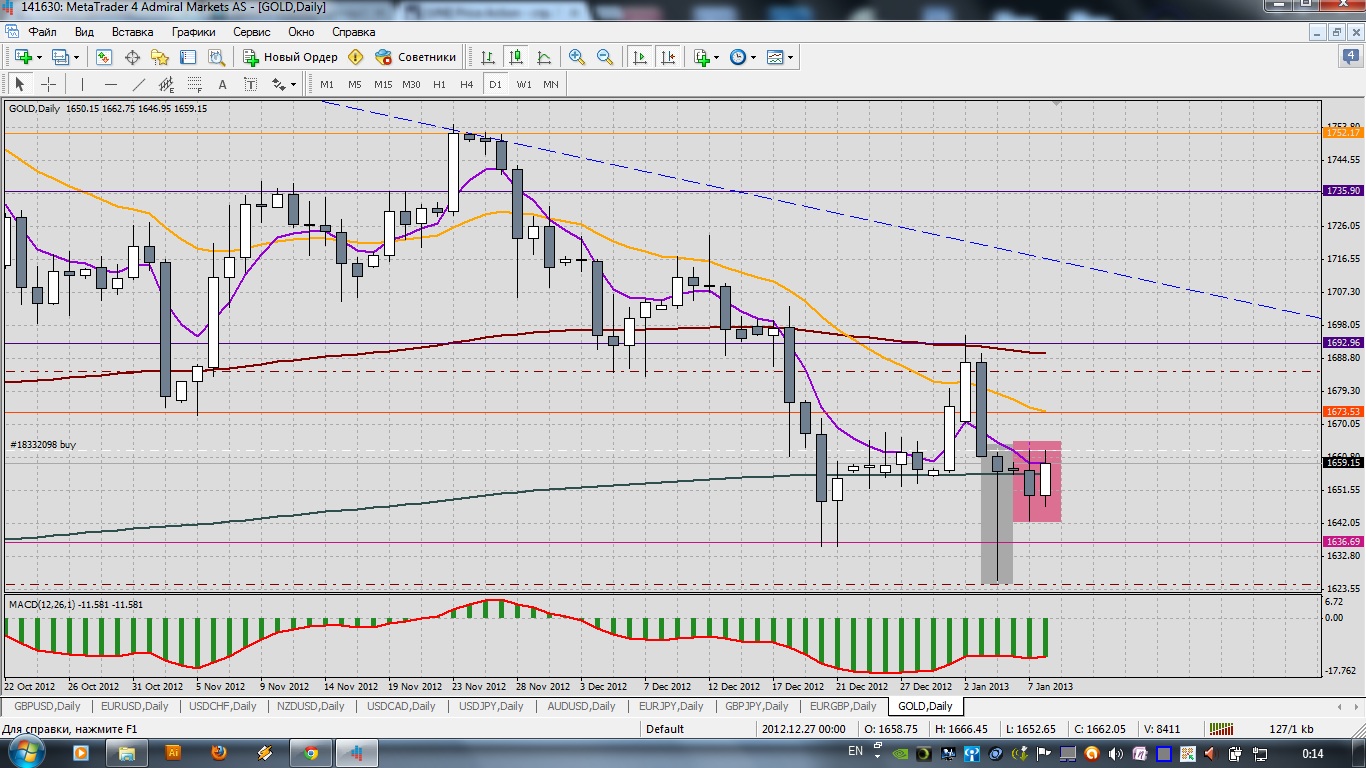Switch timeframe to M15
This screenshot has height=768, width=1366.
coord(383,84)
